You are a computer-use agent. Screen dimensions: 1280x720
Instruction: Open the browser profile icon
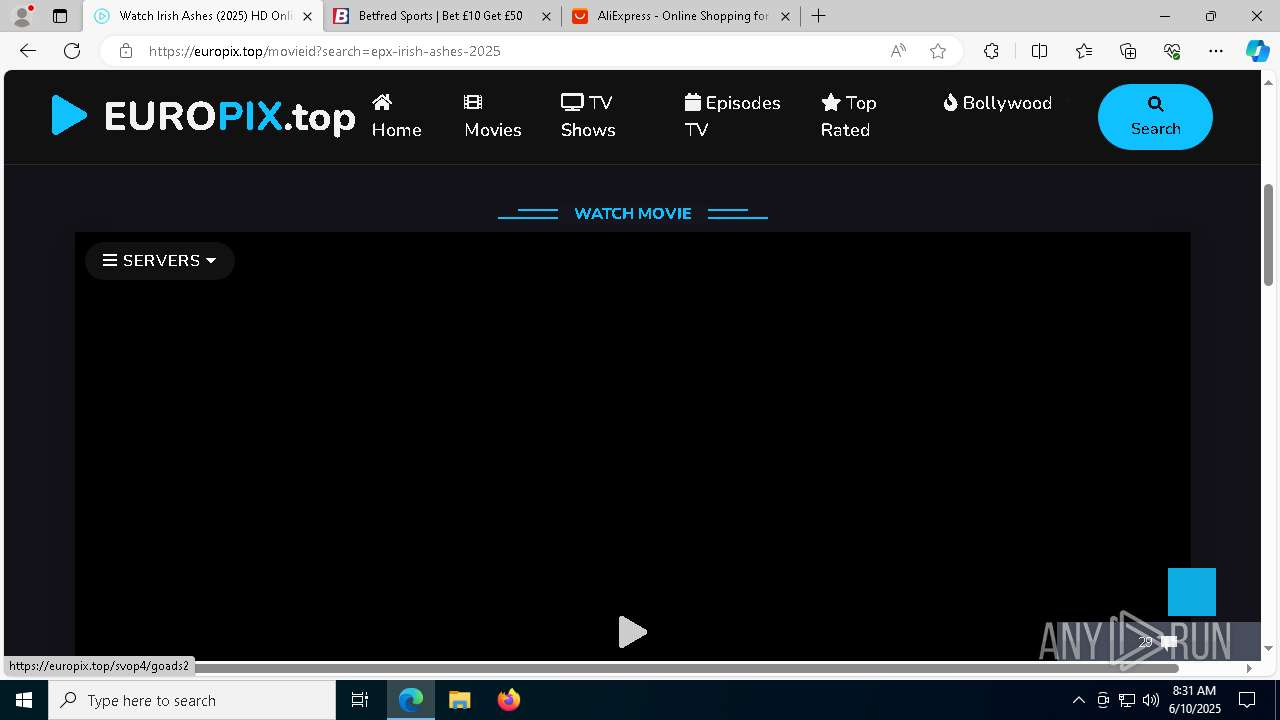pos(22,16)
